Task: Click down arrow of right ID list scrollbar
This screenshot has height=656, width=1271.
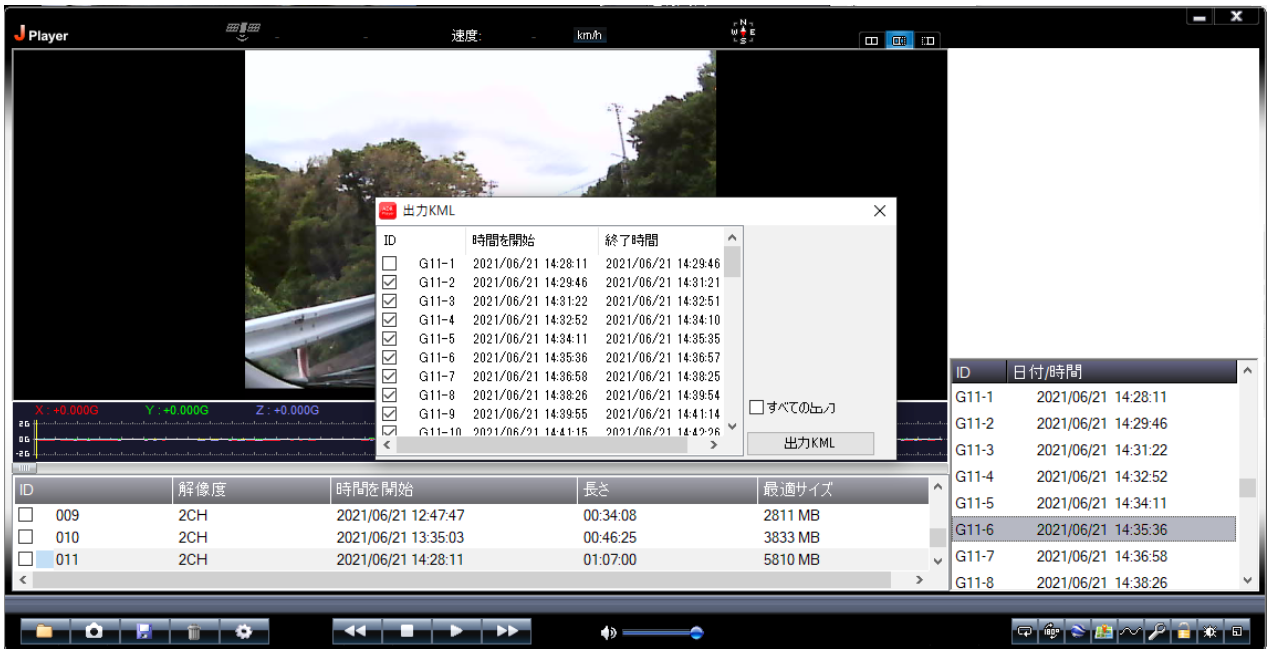Action: 1247,580
